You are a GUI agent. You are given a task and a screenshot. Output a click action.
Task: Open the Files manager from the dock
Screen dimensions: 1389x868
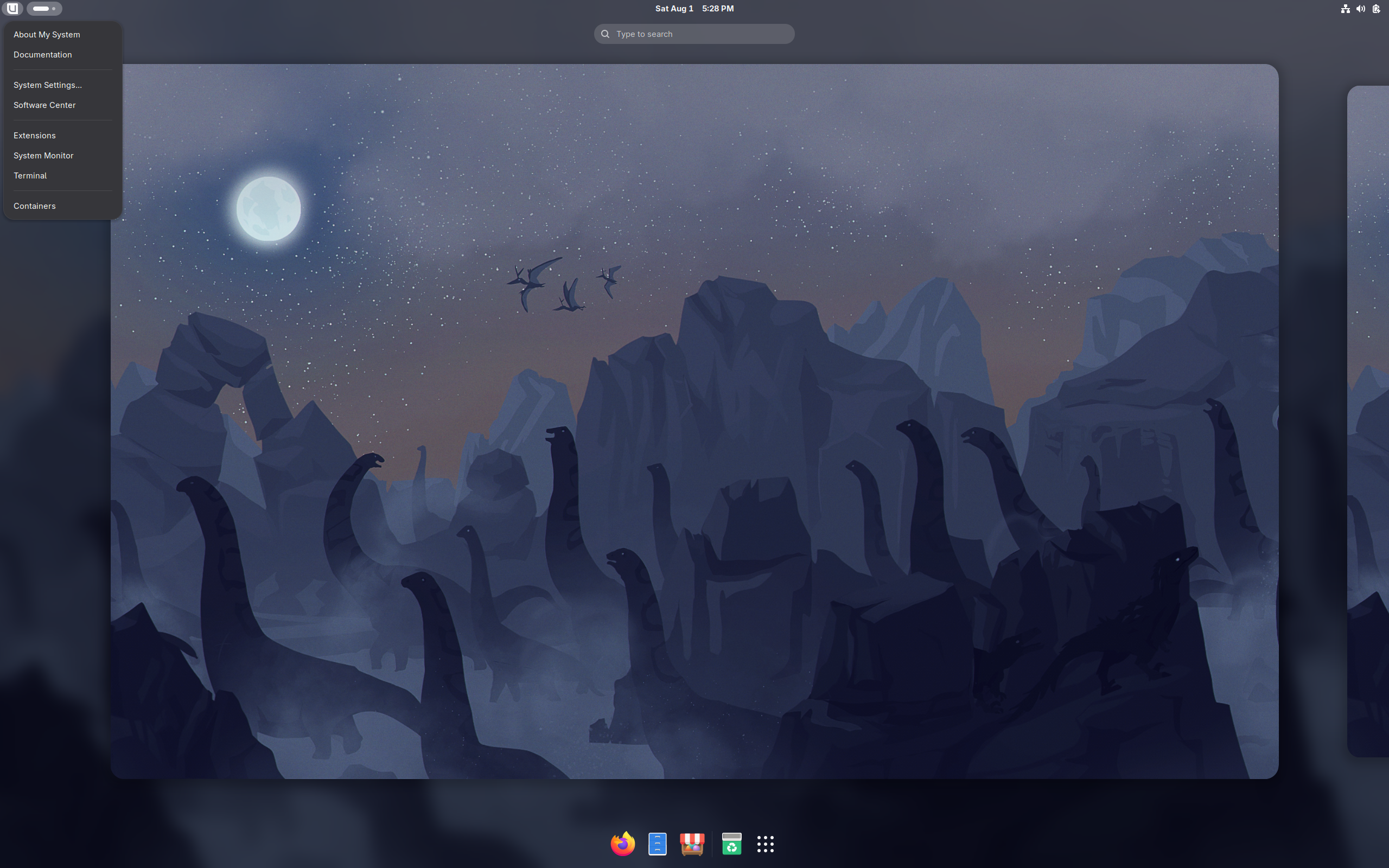[x=657, y=843]
